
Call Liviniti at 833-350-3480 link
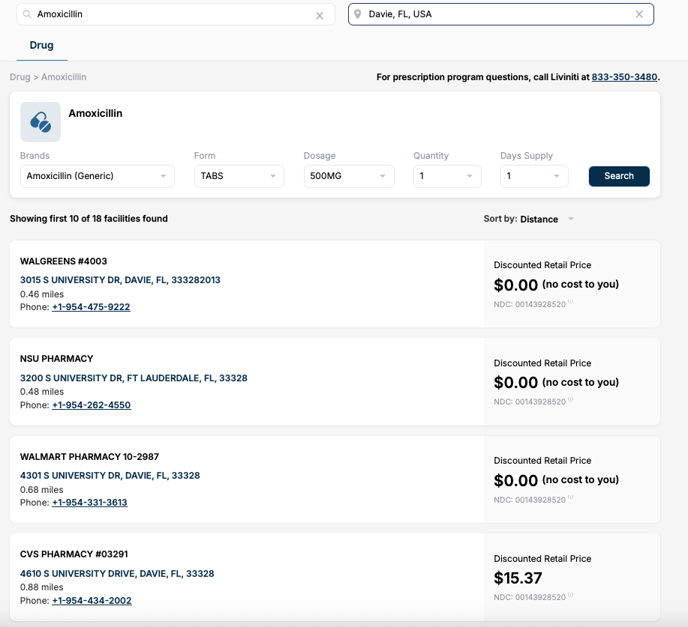tap(624, 77)
